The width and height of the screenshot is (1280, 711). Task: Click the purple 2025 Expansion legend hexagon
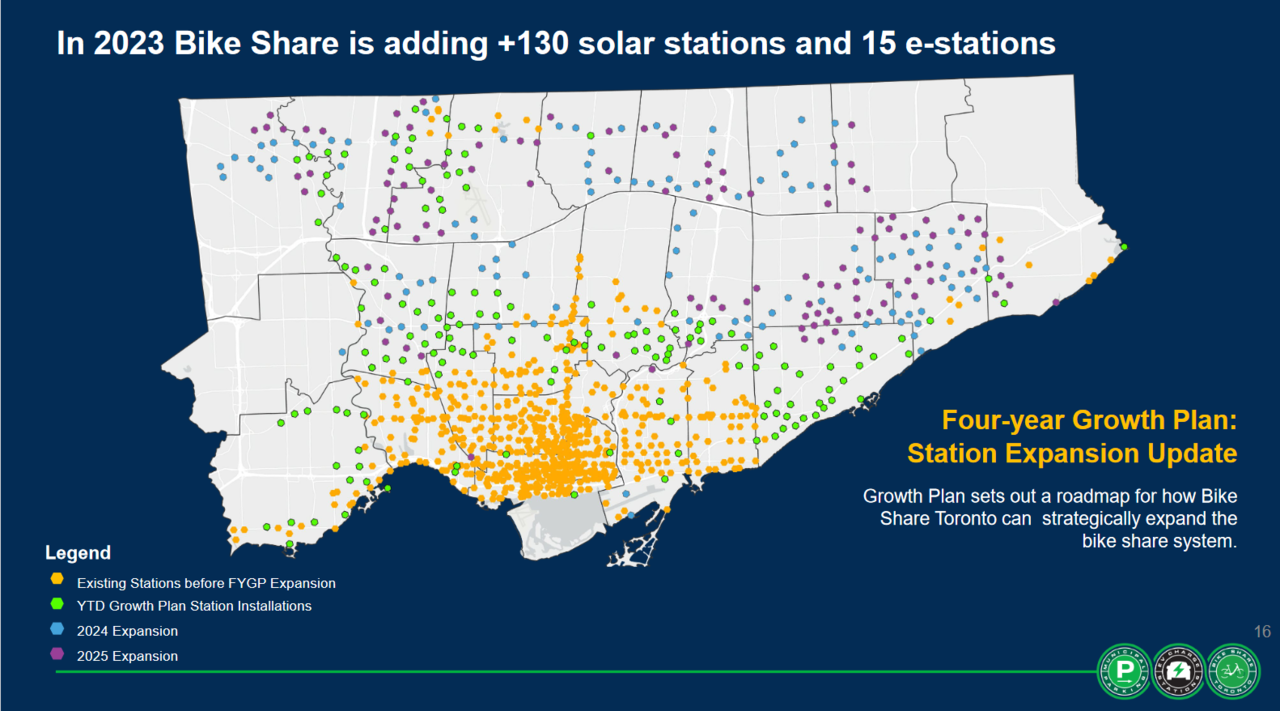[57, 655]
